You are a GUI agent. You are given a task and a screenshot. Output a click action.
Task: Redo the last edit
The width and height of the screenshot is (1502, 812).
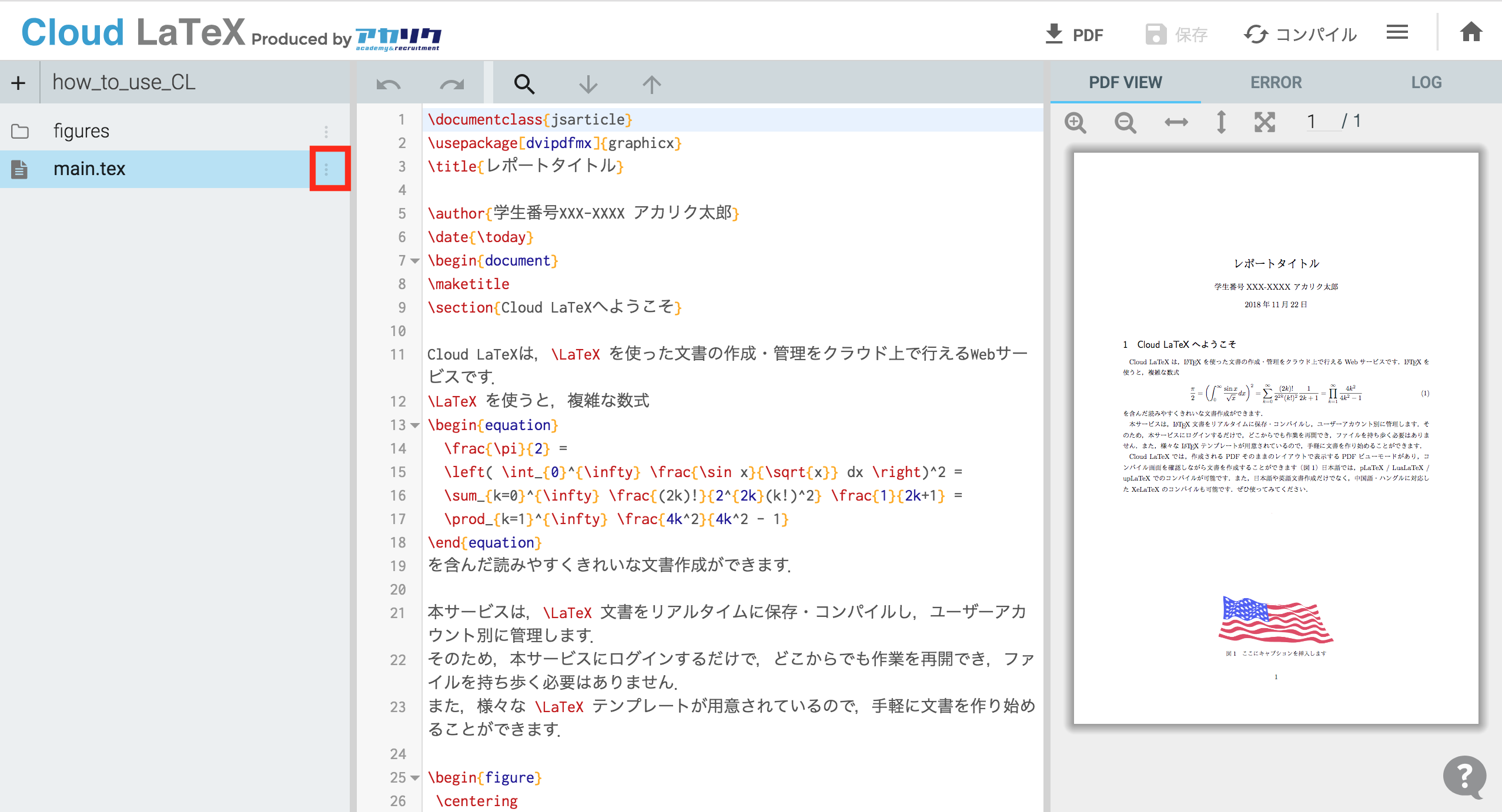[x=452, y=85]
